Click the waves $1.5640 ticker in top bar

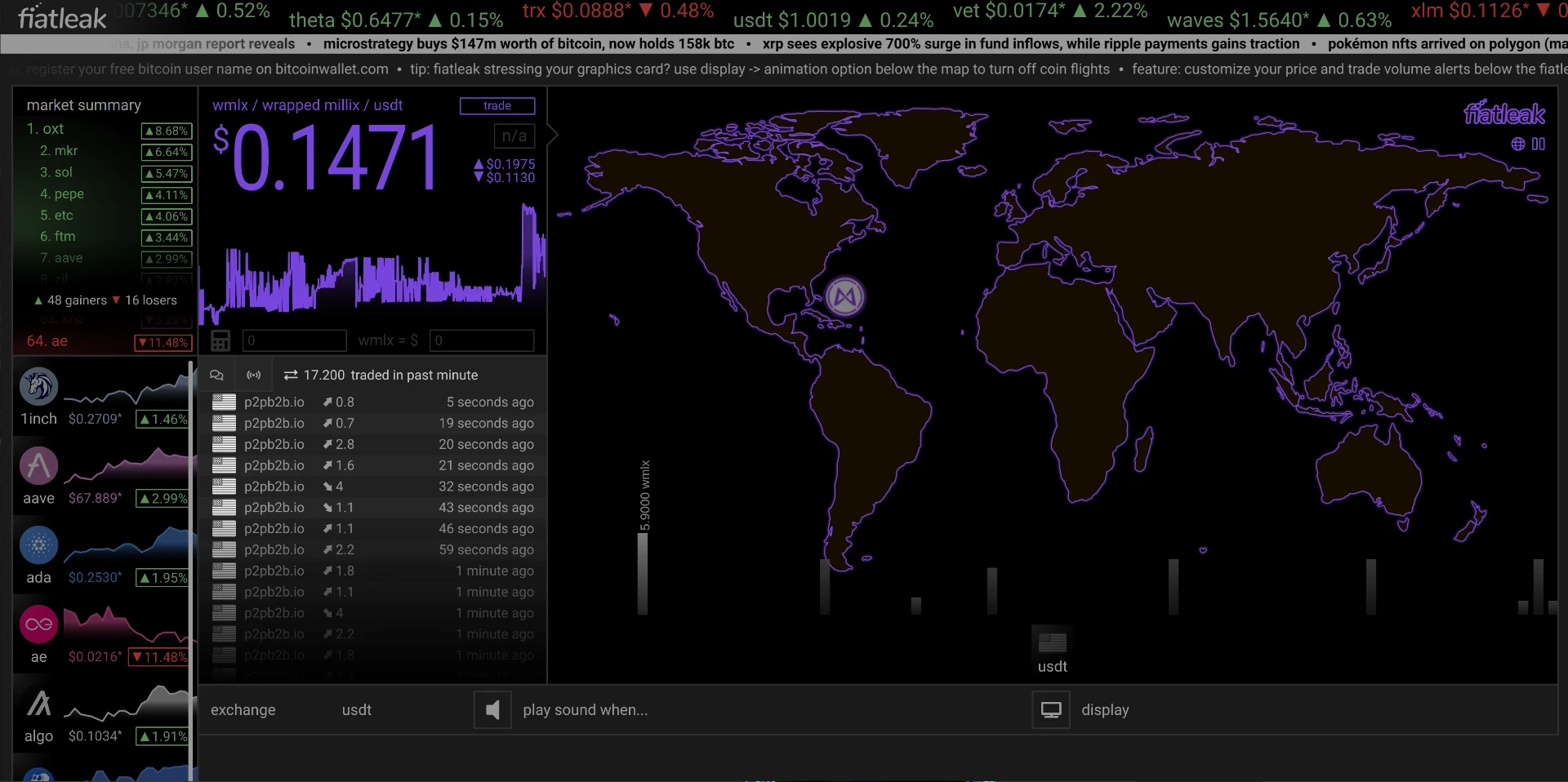[1279, 20]
